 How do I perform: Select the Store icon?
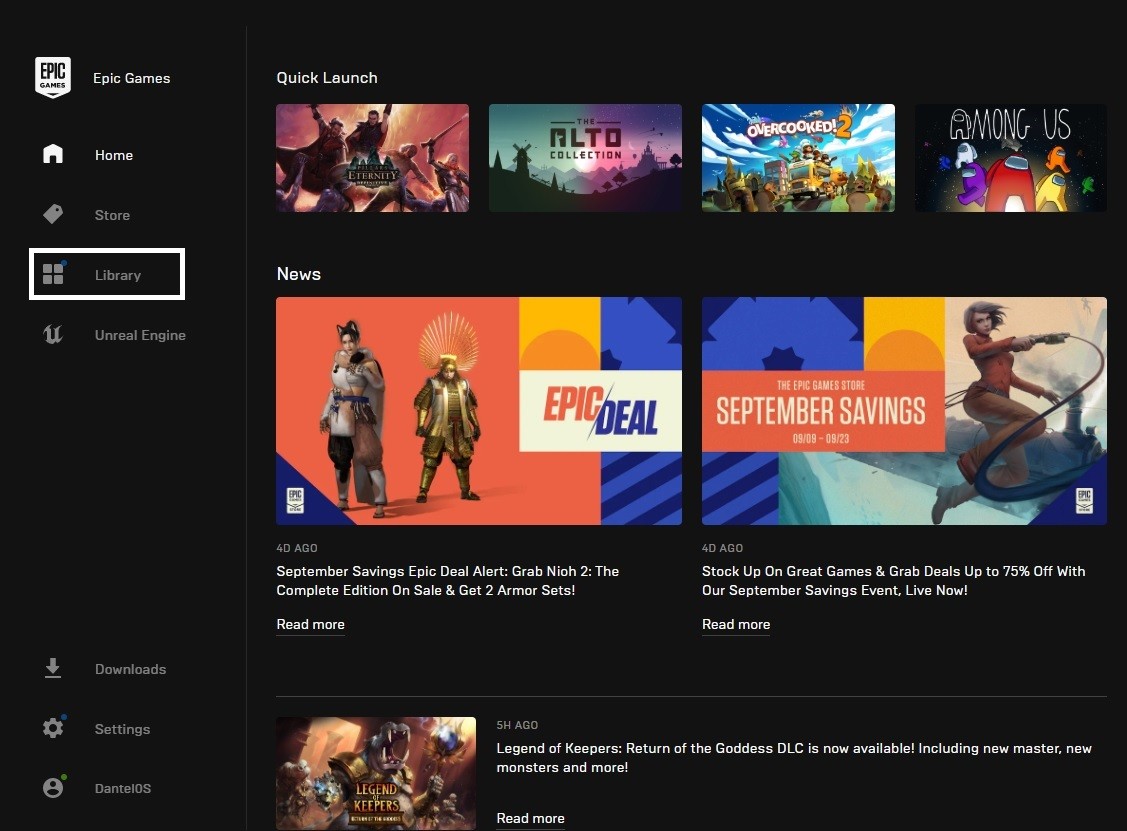pos(53,214)
